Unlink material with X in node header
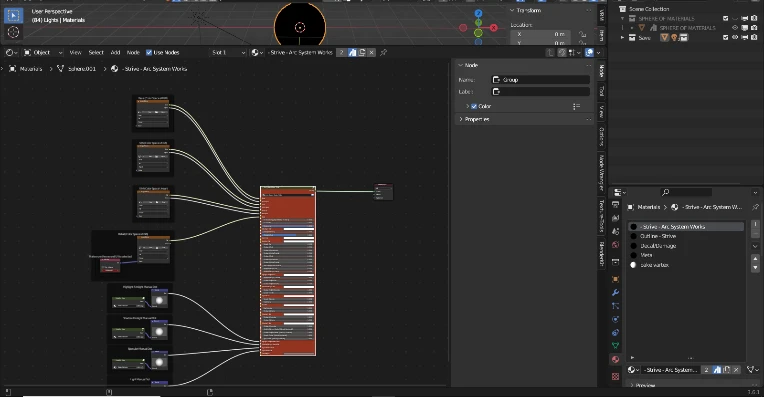764x397 pixels. (x=371, y=53)
